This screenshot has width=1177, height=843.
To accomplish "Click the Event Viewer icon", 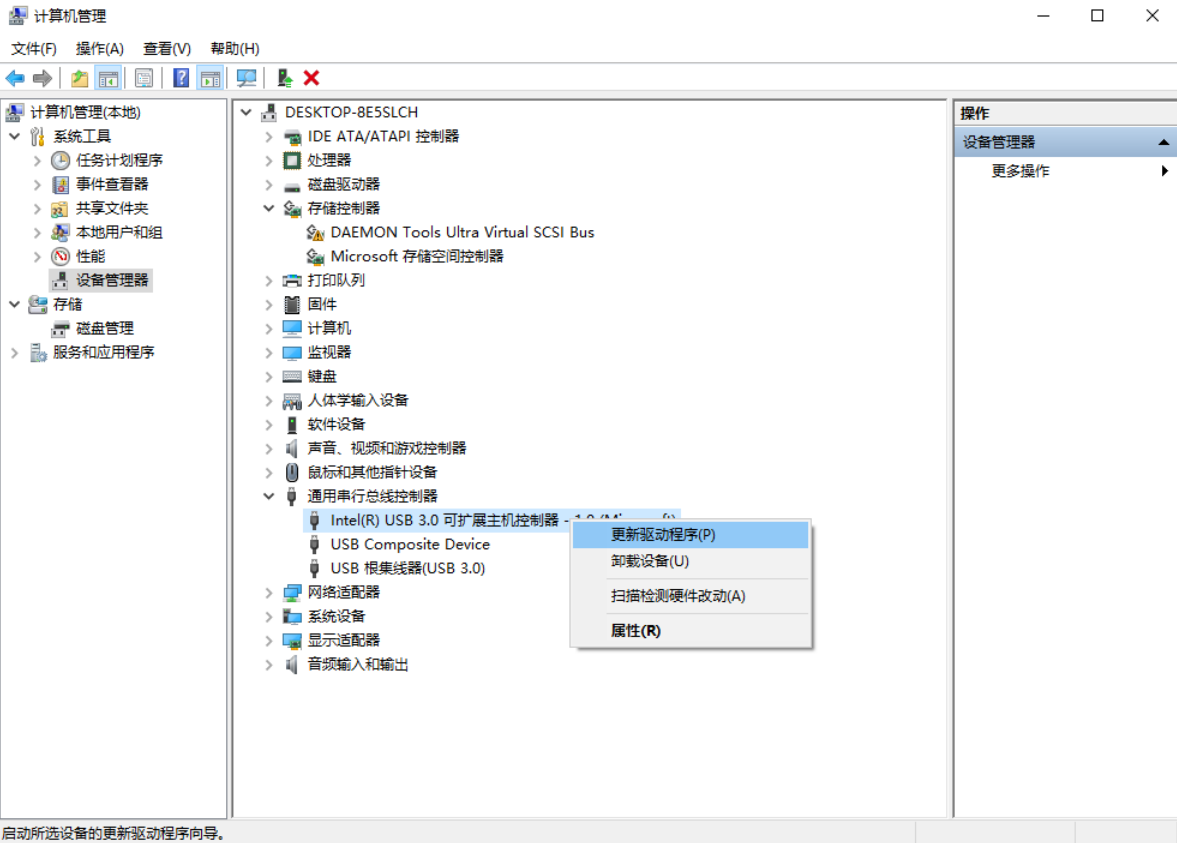I will pos(60,184).
